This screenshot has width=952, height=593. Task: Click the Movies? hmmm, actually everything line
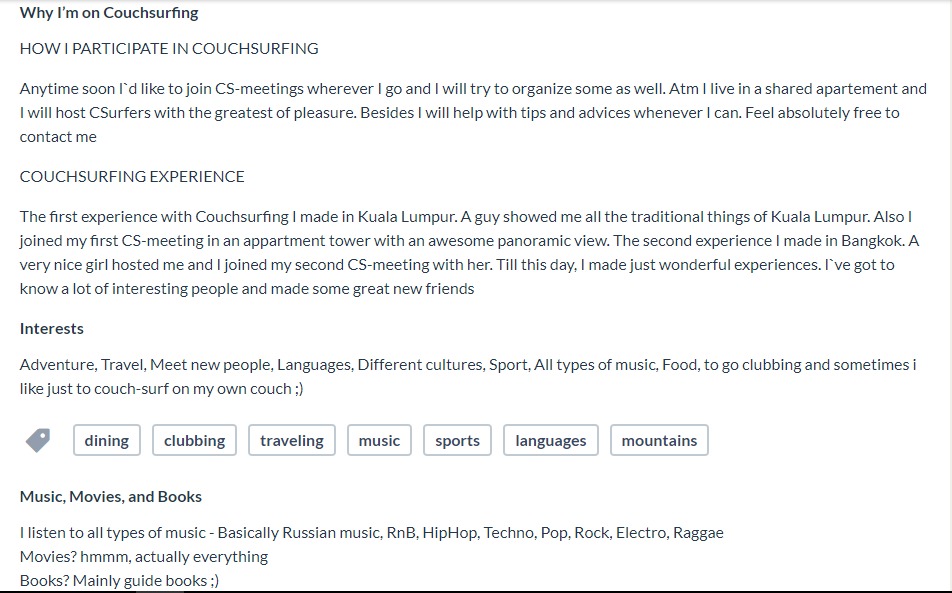pos(144,557)
